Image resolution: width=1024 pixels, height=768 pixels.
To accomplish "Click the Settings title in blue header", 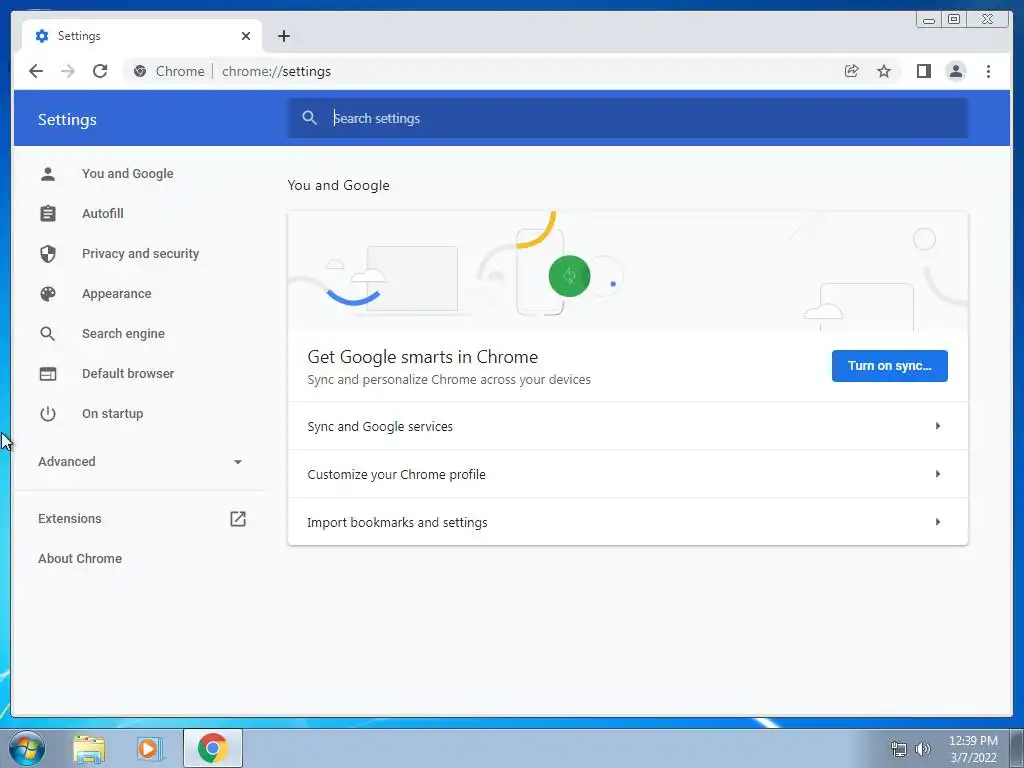I will coord(67,120).
